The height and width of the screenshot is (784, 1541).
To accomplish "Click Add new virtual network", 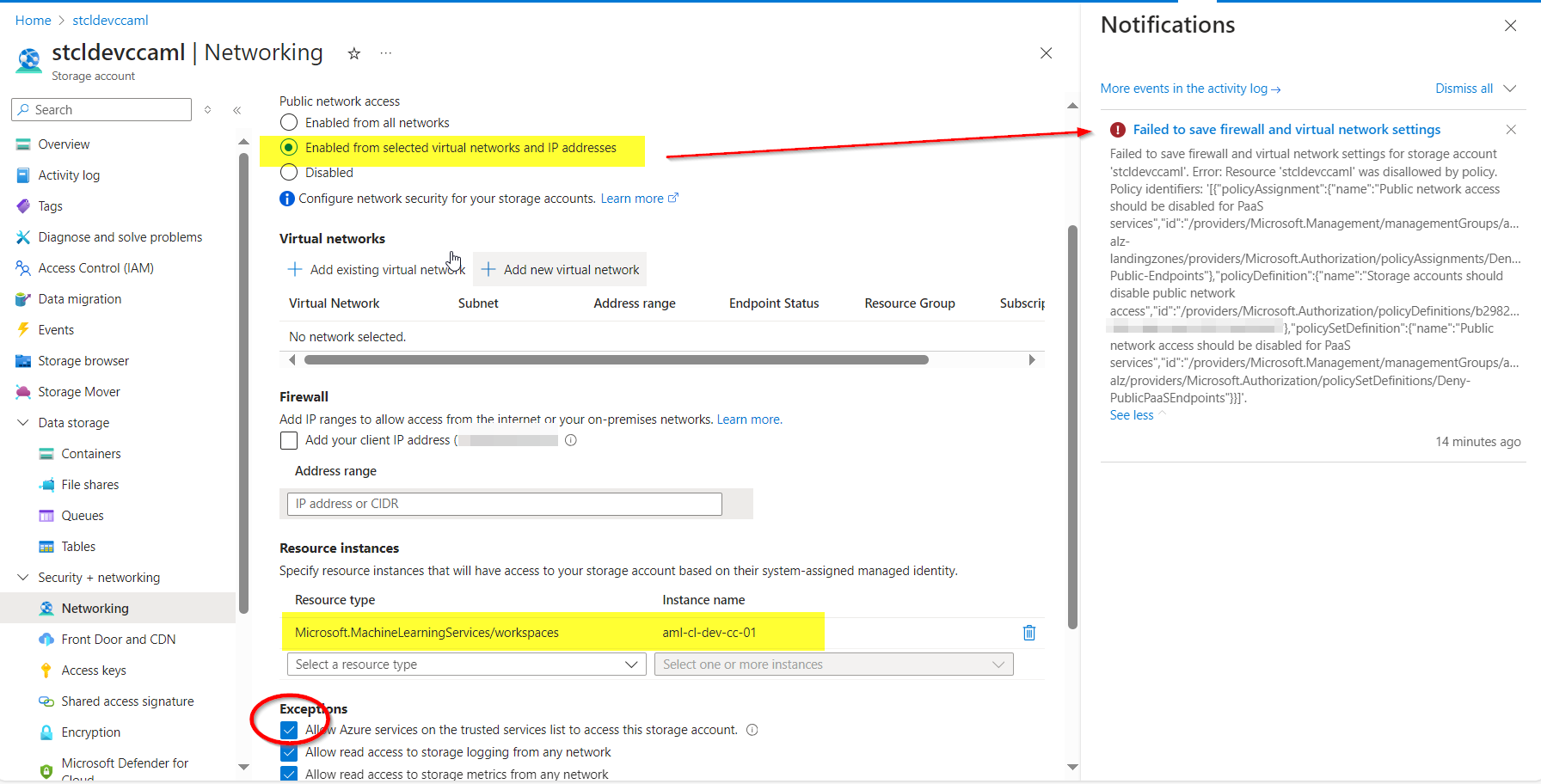I will click(560, 270).
